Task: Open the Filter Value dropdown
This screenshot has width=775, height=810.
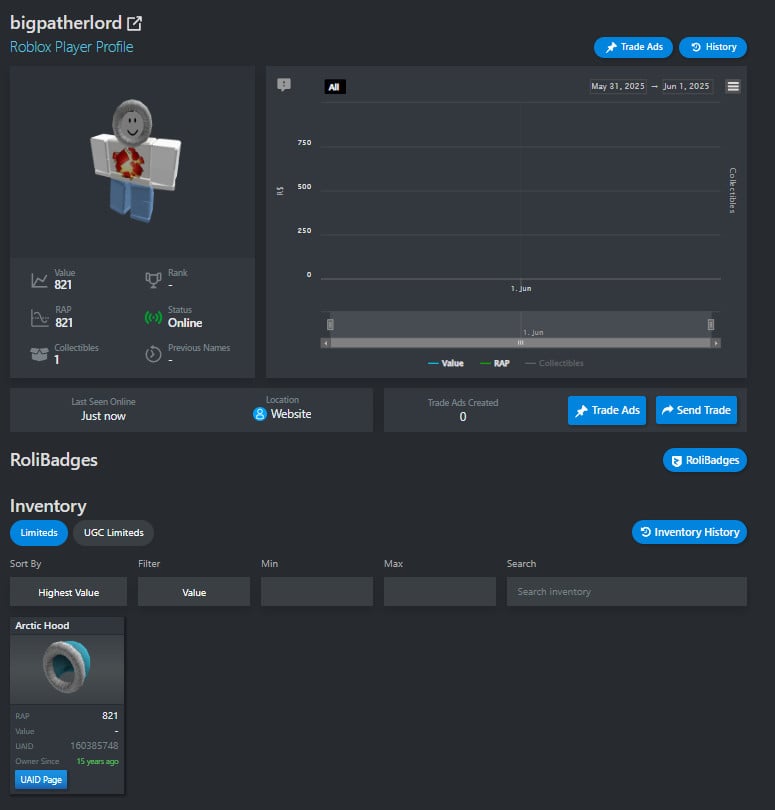Action: pos(194,592)
